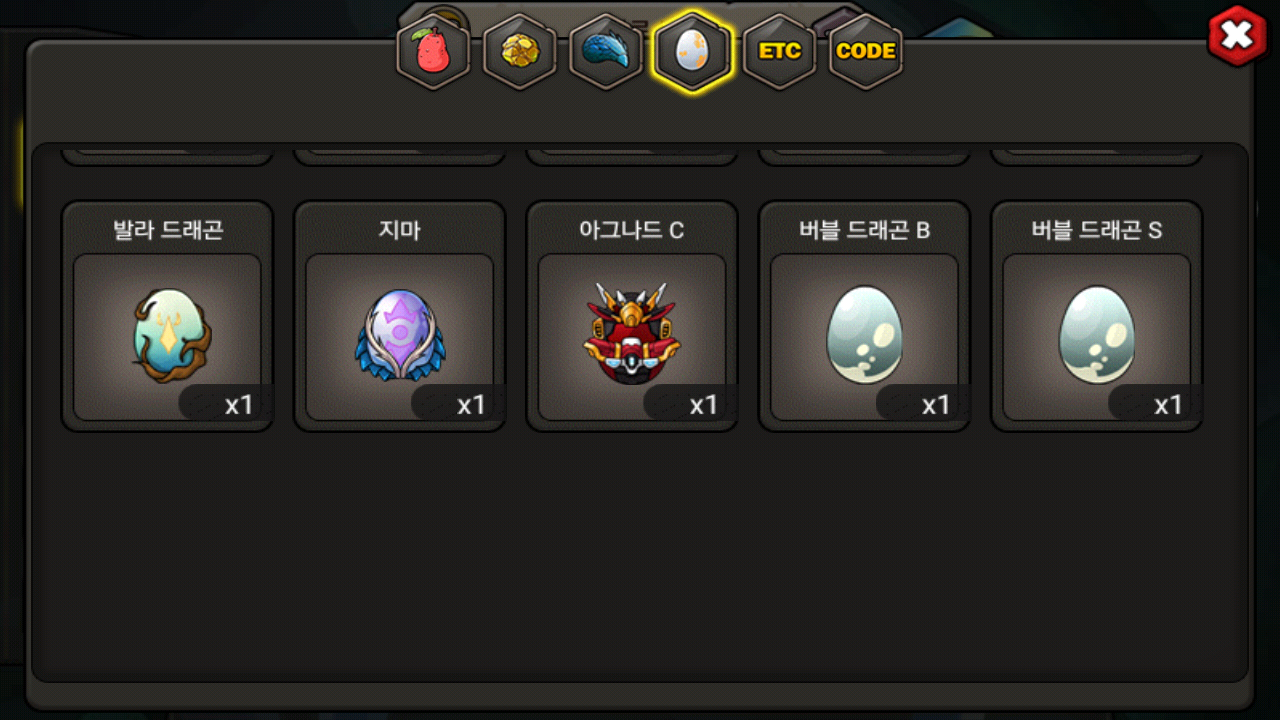Open the red fruit food tab
Image resolution: width=1280 pixels, height=720 pixels.
coord(433,52)
